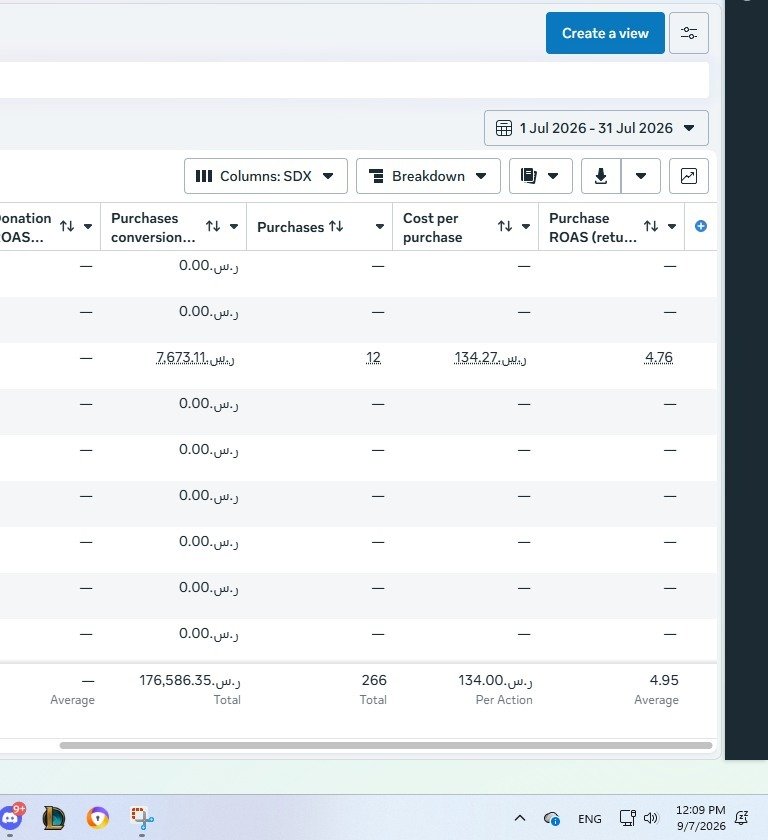
Task: Open the clock showing 12:09 PM
Action: pyautogui.click(x=701, y=818)
